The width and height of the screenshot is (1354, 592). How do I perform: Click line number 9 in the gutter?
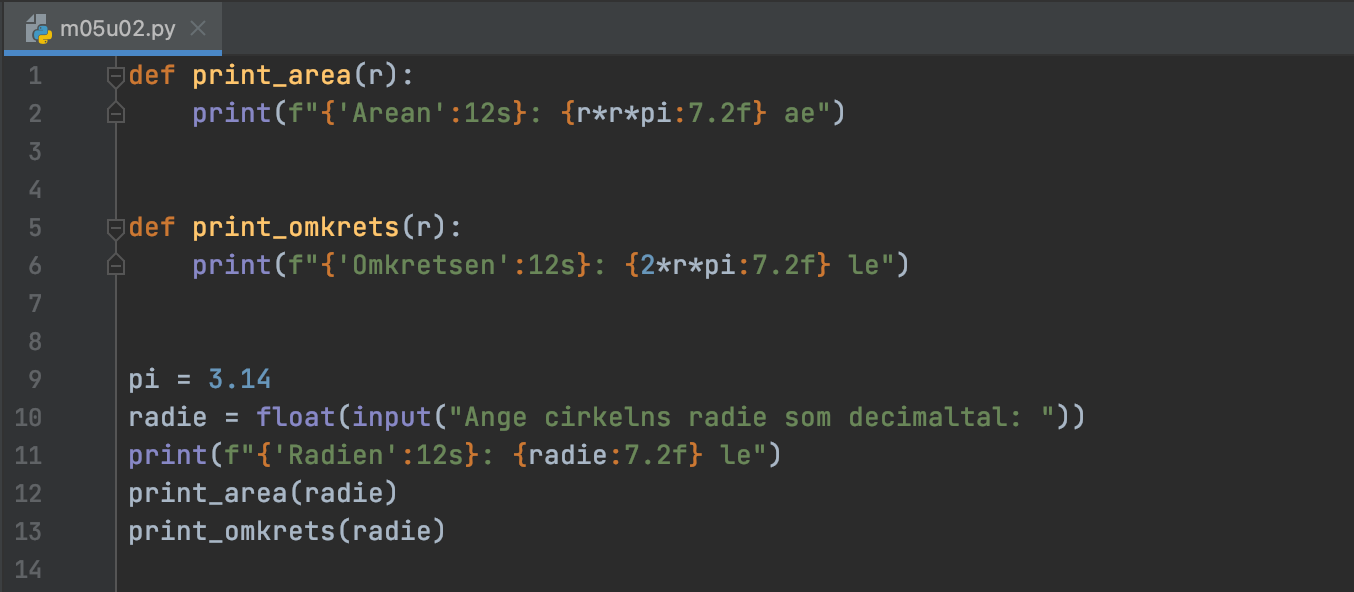tap(34, 380)
